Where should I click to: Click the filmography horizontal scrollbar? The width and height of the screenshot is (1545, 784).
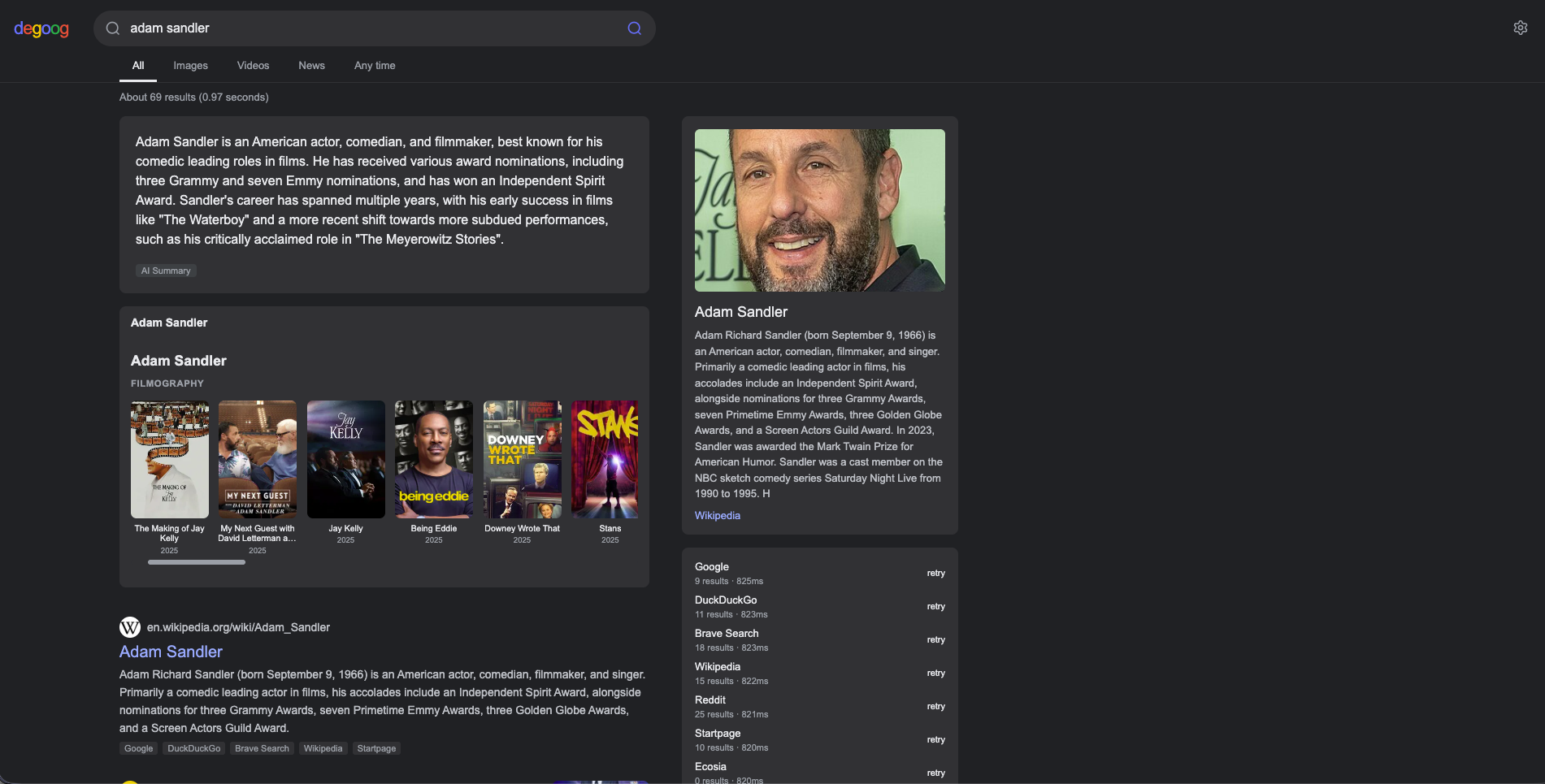[x=197, y=562]
